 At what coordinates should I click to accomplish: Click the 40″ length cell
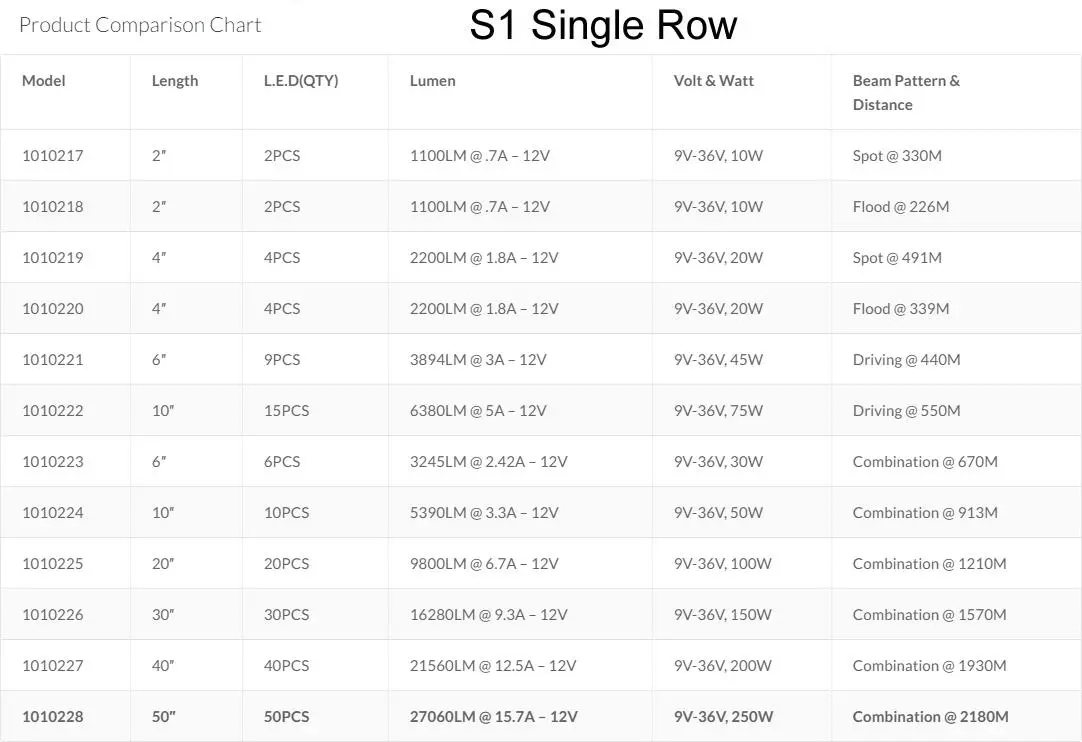[x=163, y=666]
